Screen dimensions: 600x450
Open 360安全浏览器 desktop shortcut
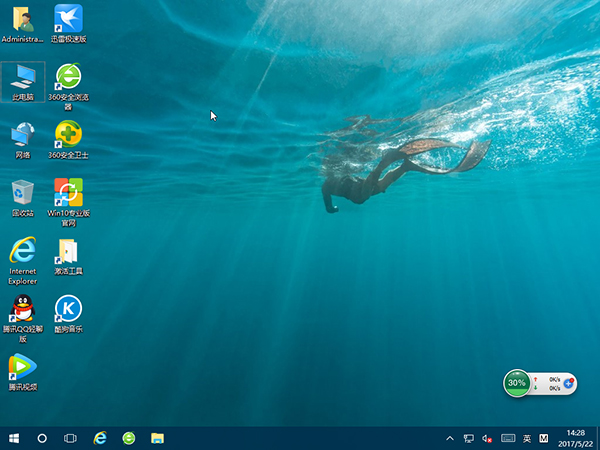coord(68,77)
